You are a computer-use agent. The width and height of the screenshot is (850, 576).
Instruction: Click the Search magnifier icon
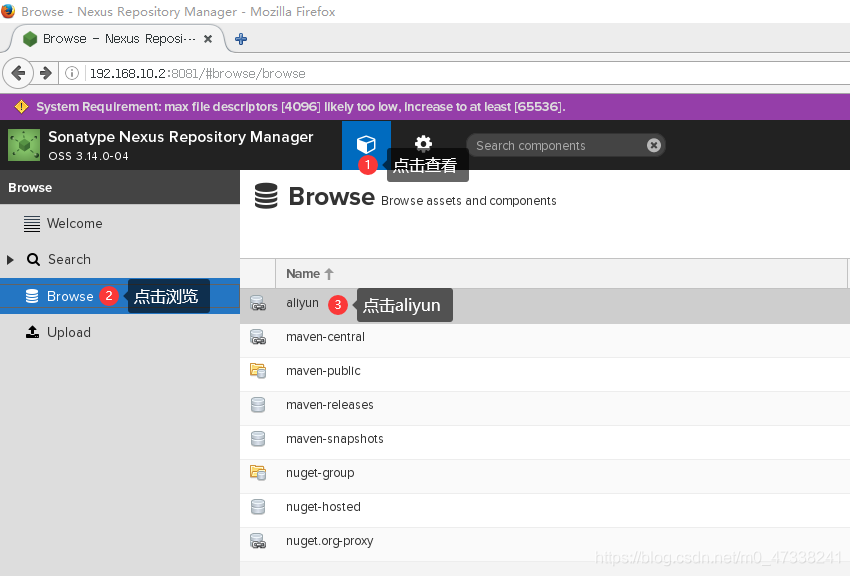[33, 260]
